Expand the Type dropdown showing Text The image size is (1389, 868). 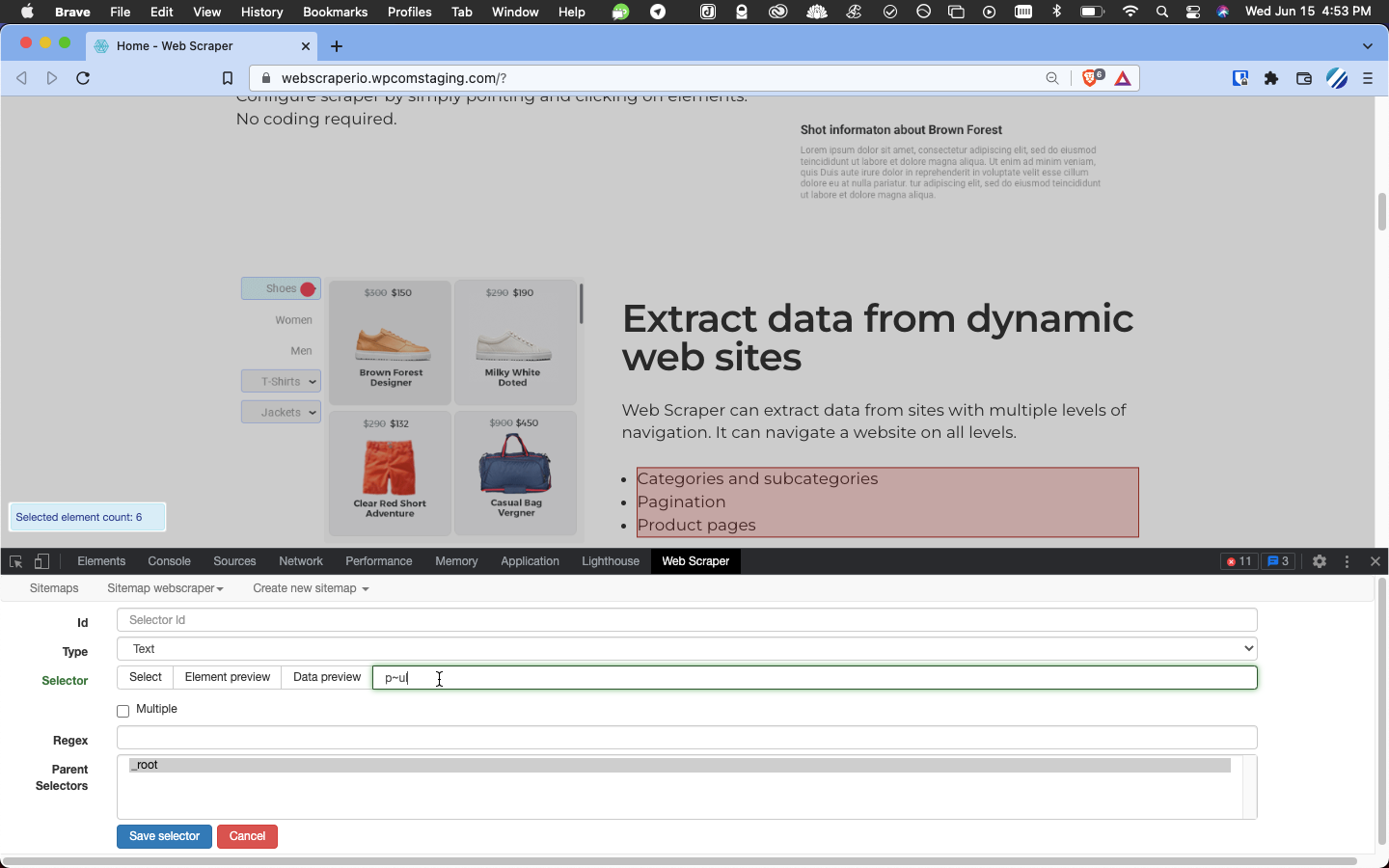pos(687,649)
